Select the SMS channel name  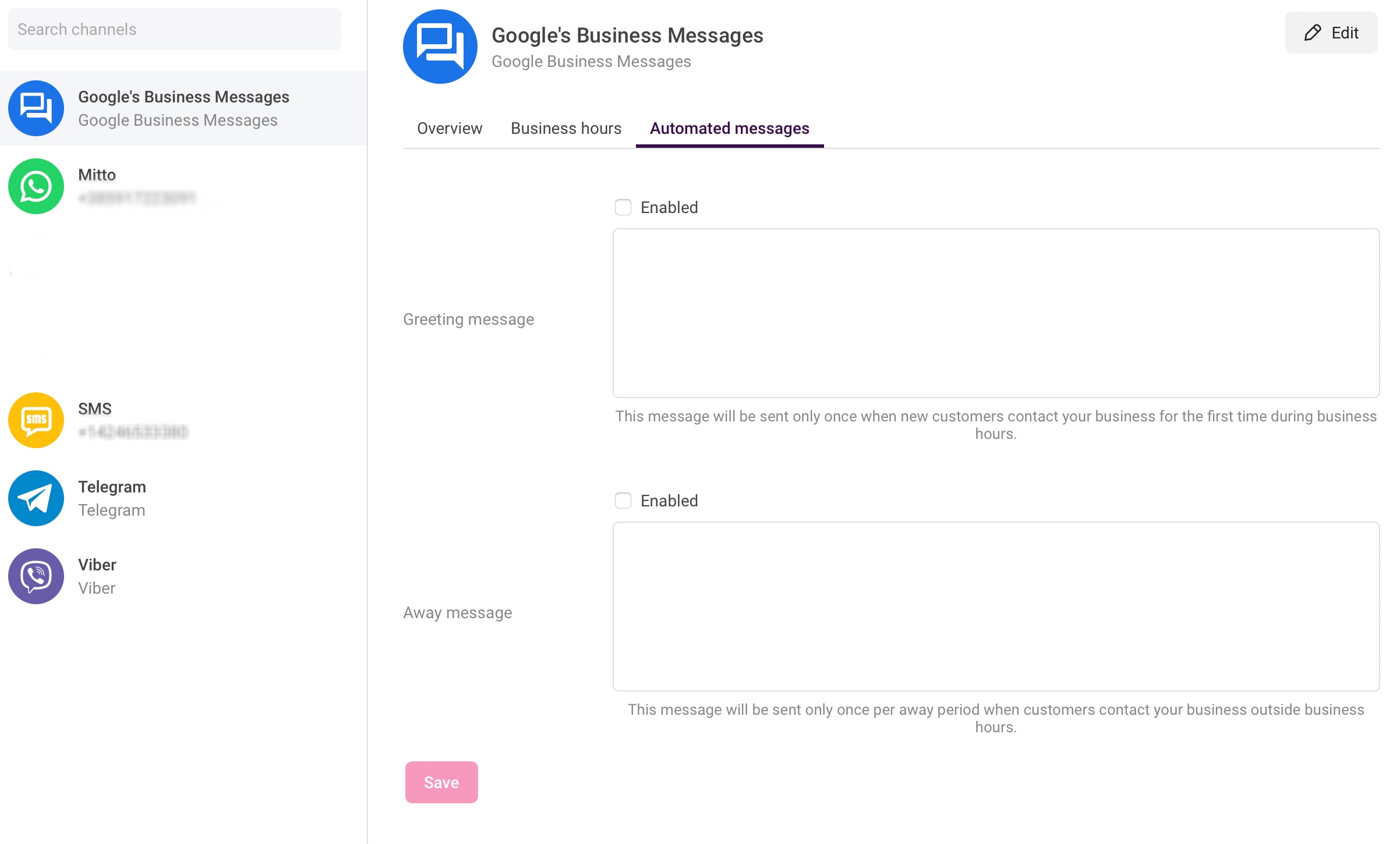coord(95,409)
